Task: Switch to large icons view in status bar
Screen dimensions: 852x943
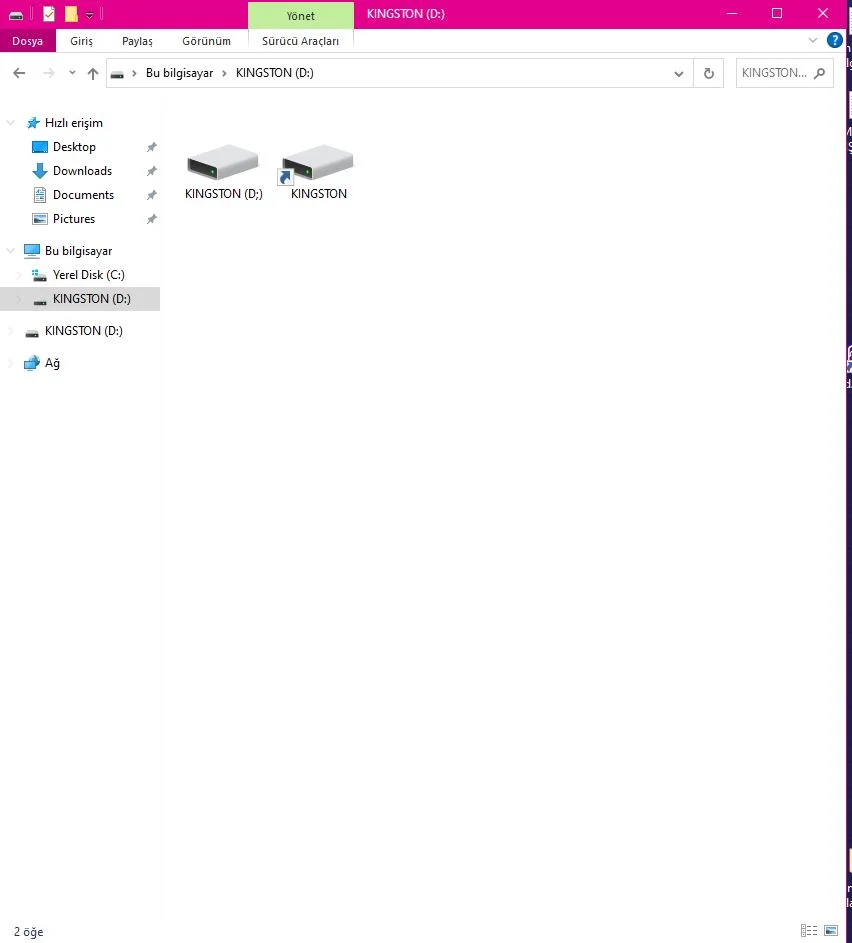Action: (831, 930)
